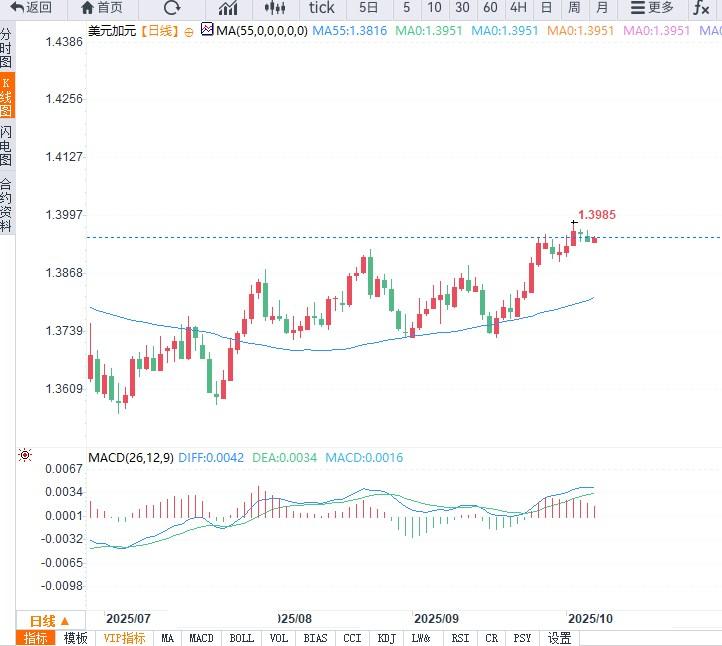Click the red sun icon next to MACD panel
The height and width of the screenshot is (646, 722).
[25, 455]
